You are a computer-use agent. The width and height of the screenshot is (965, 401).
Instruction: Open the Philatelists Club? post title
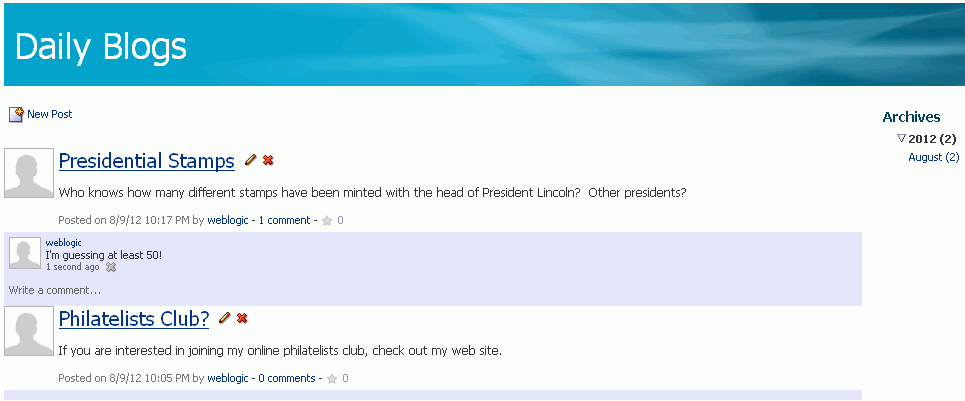(134, 319)
